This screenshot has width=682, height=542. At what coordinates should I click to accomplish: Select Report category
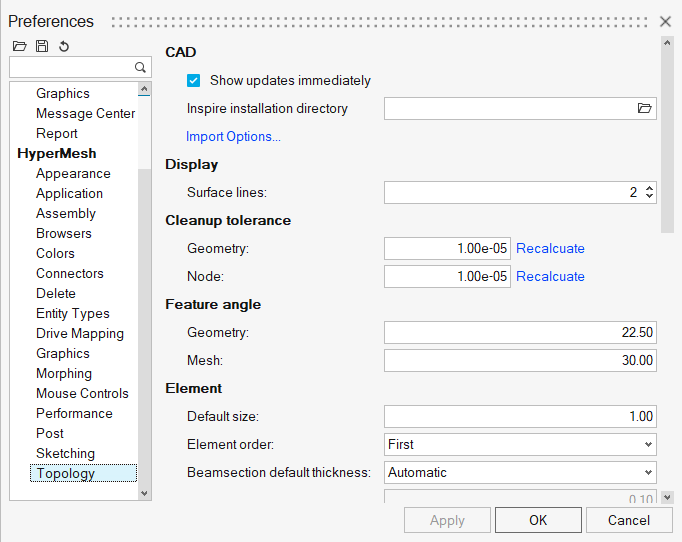57,134
